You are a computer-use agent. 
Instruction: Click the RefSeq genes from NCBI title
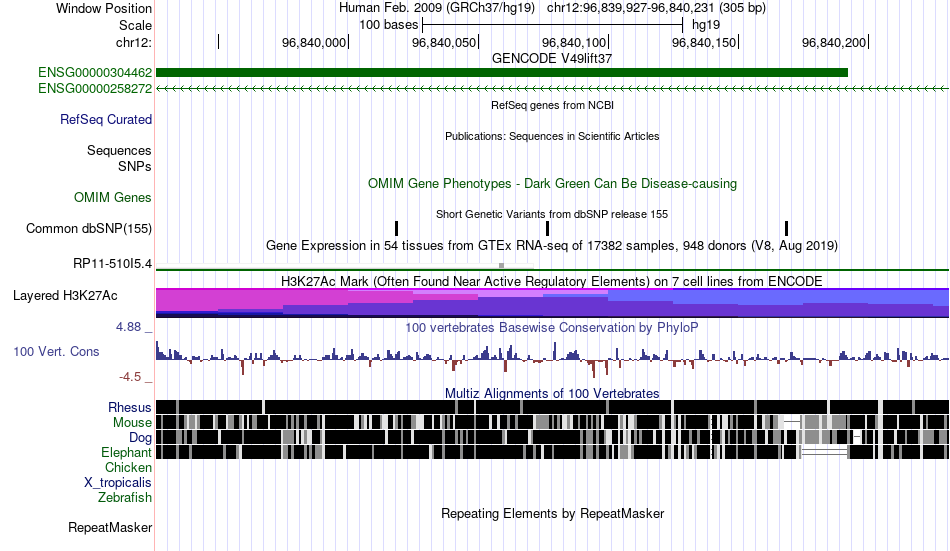click(x=552, y=105)
